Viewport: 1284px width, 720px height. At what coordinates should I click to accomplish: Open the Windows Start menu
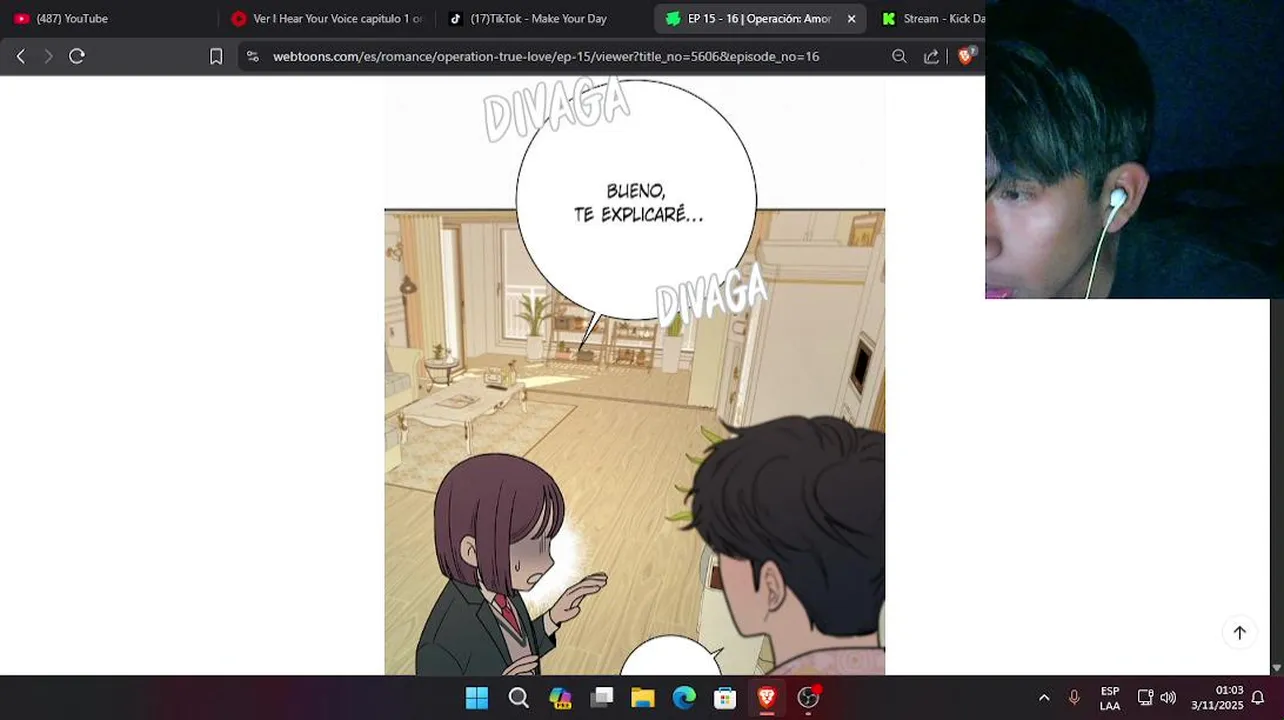point(477,698)
